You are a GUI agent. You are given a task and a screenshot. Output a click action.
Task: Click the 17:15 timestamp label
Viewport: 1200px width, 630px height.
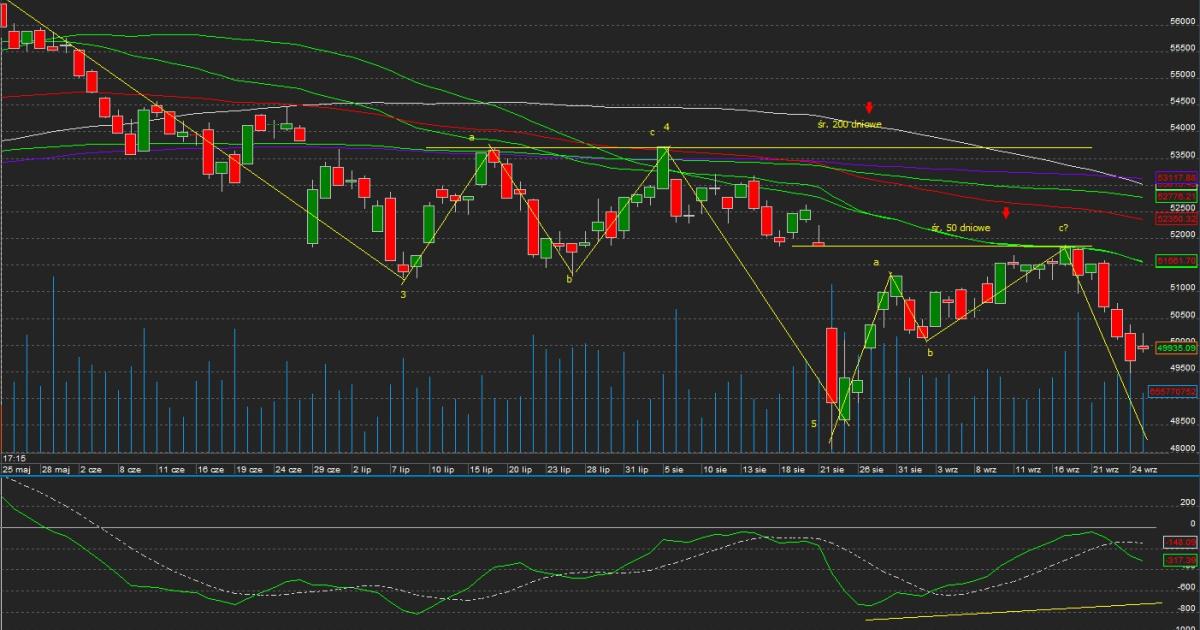pos(14,457)
